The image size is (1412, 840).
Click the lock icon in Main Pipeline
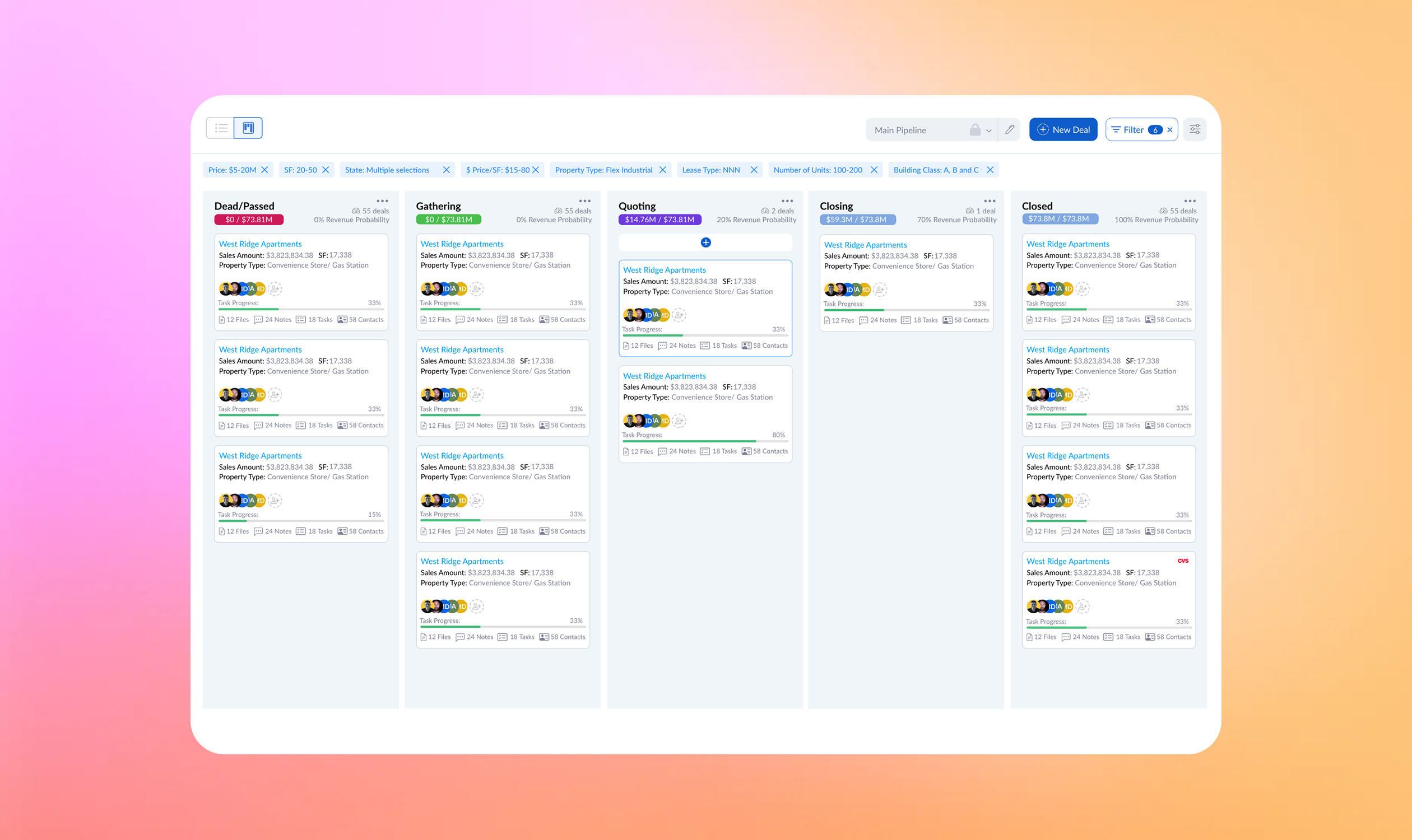[975, 129]
